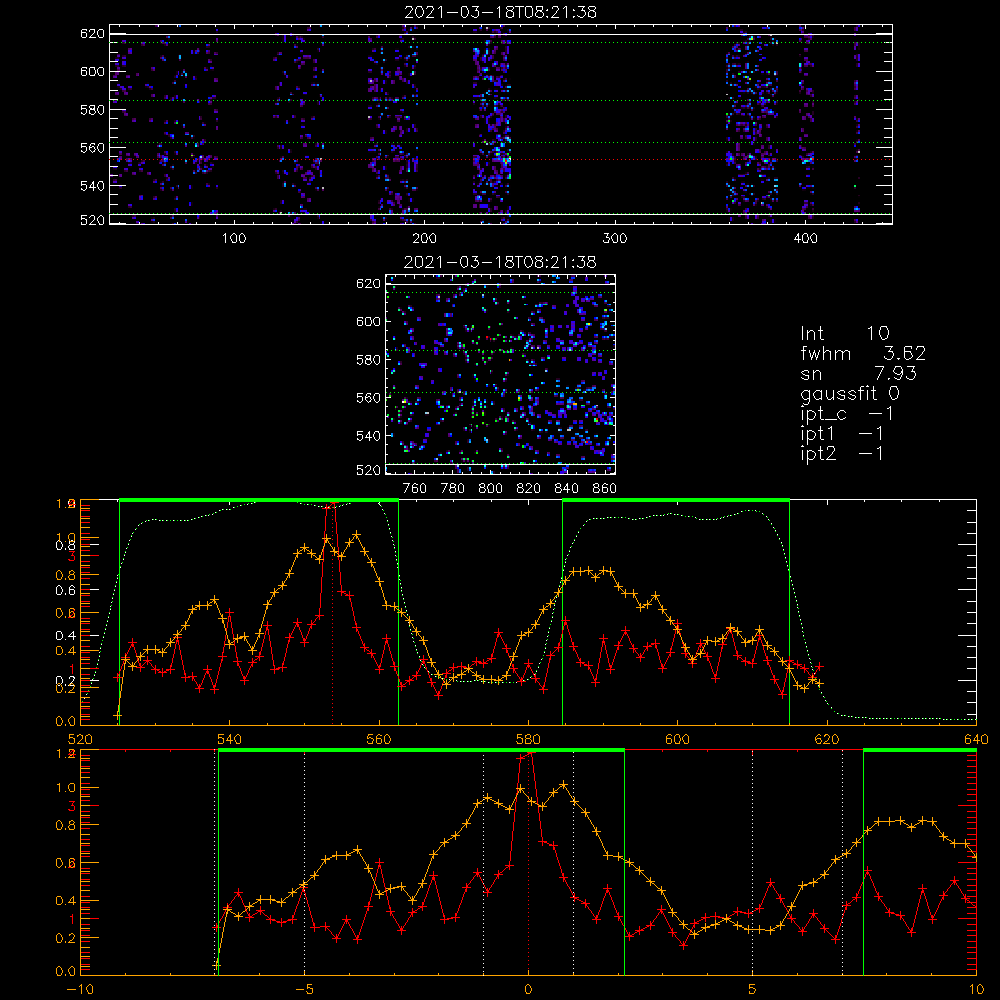Click the 600 x-axis label of the 520–640 profile plot
Image resolution: width=1000 pixels, height=1000 pixels.
tap(677, 740)
